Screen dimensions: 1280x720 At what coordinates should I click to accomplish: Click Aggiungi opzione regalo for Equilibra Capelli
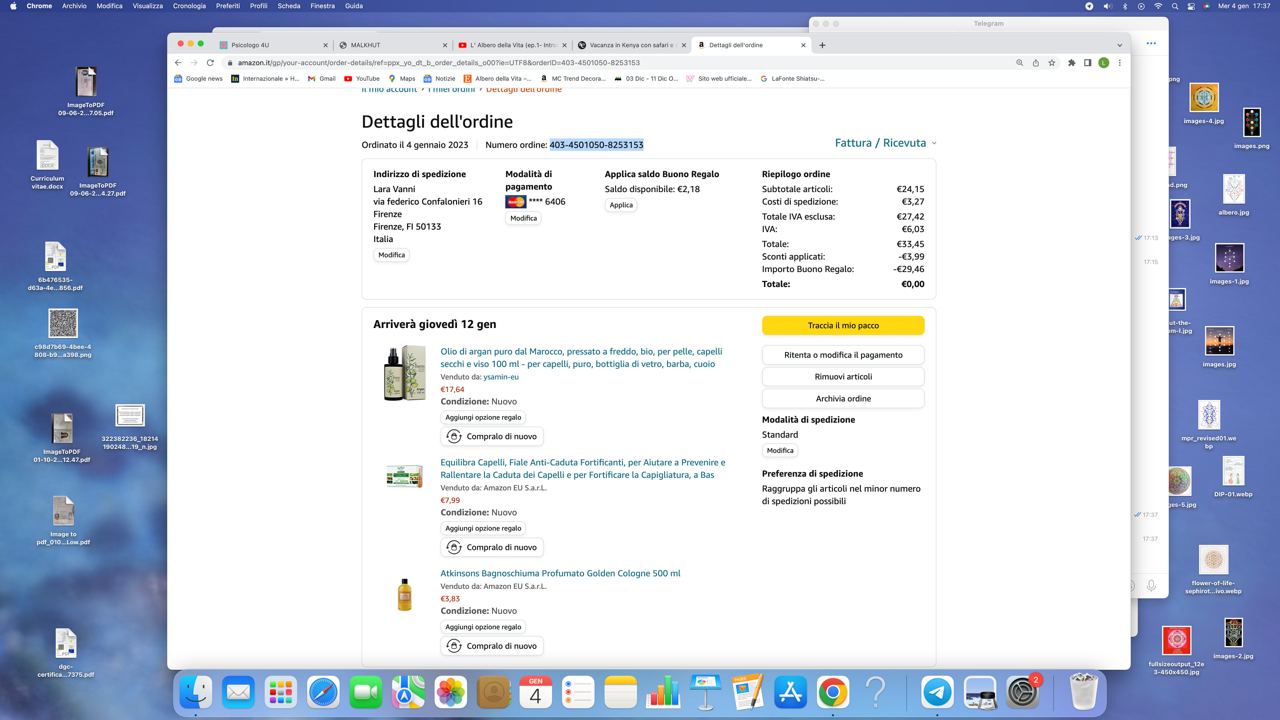pos(483,528)
